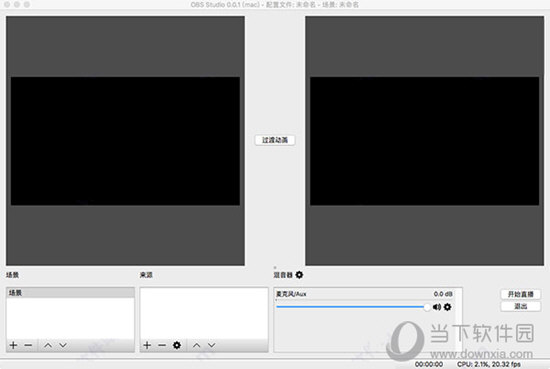Screen dimensions: 550x369
Task: Open mixer settings gear next to 混音器
Action: click(x=299, y=275)
